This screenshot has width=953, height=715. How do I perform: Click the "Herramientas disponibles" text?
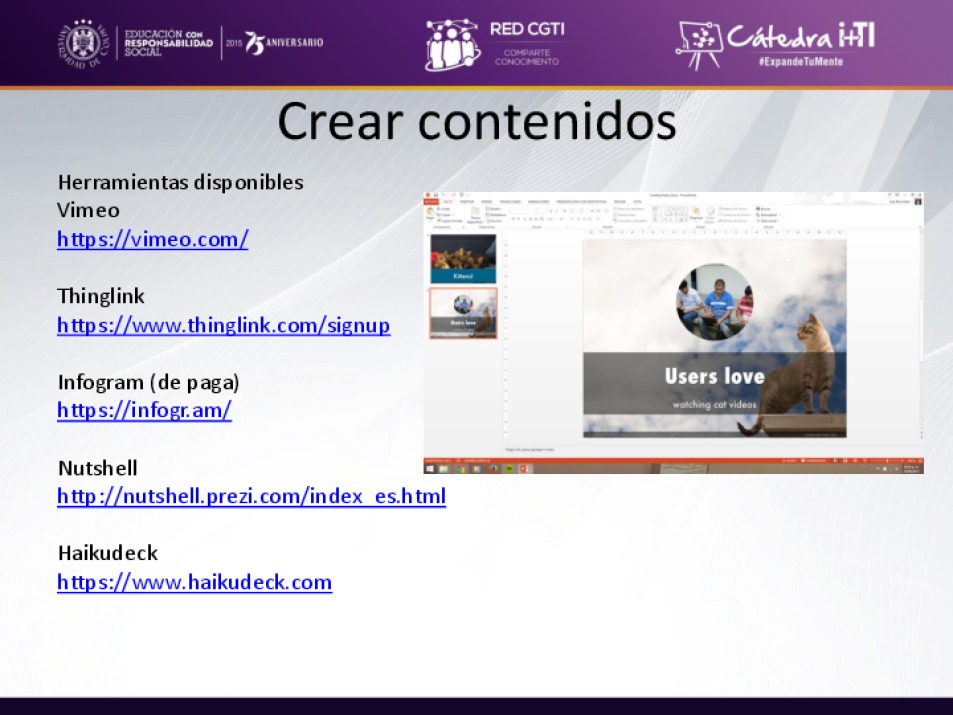pyautogui.click(x=181, y=182)
